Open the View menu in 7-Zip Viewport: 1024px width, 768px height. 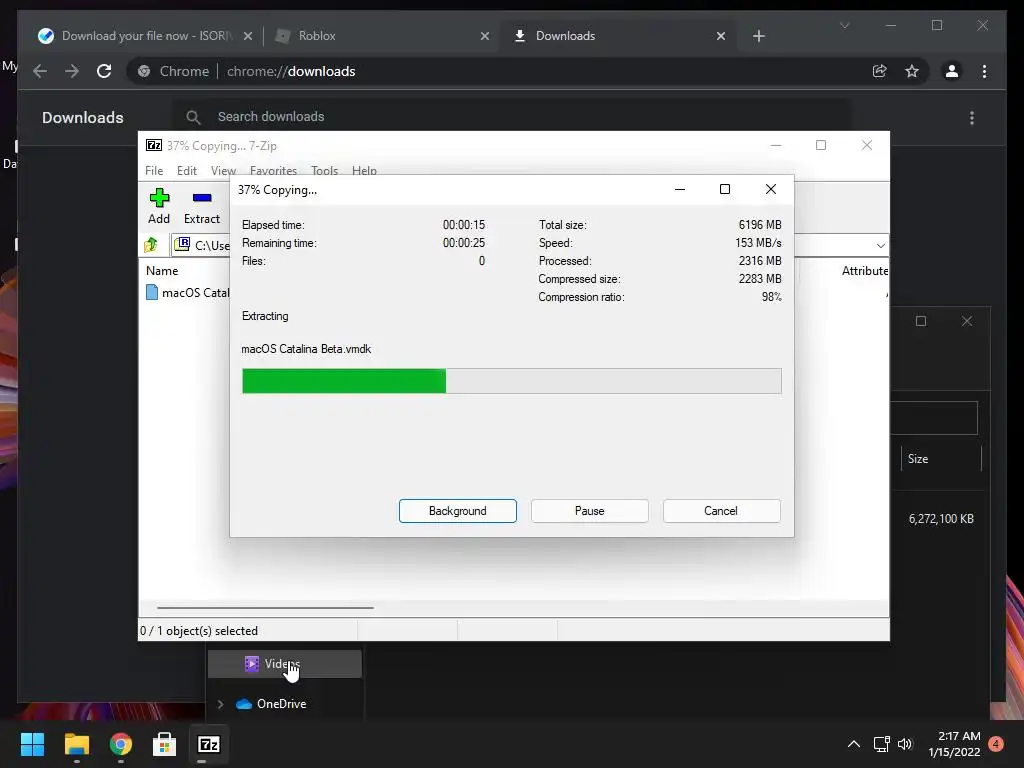[223, 170]
